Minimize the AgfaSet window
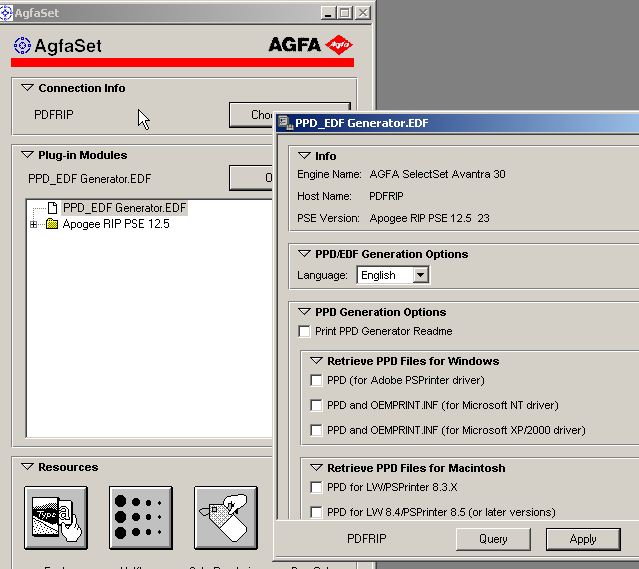Viewport: 639px width, 569px height. click(328, 13)
